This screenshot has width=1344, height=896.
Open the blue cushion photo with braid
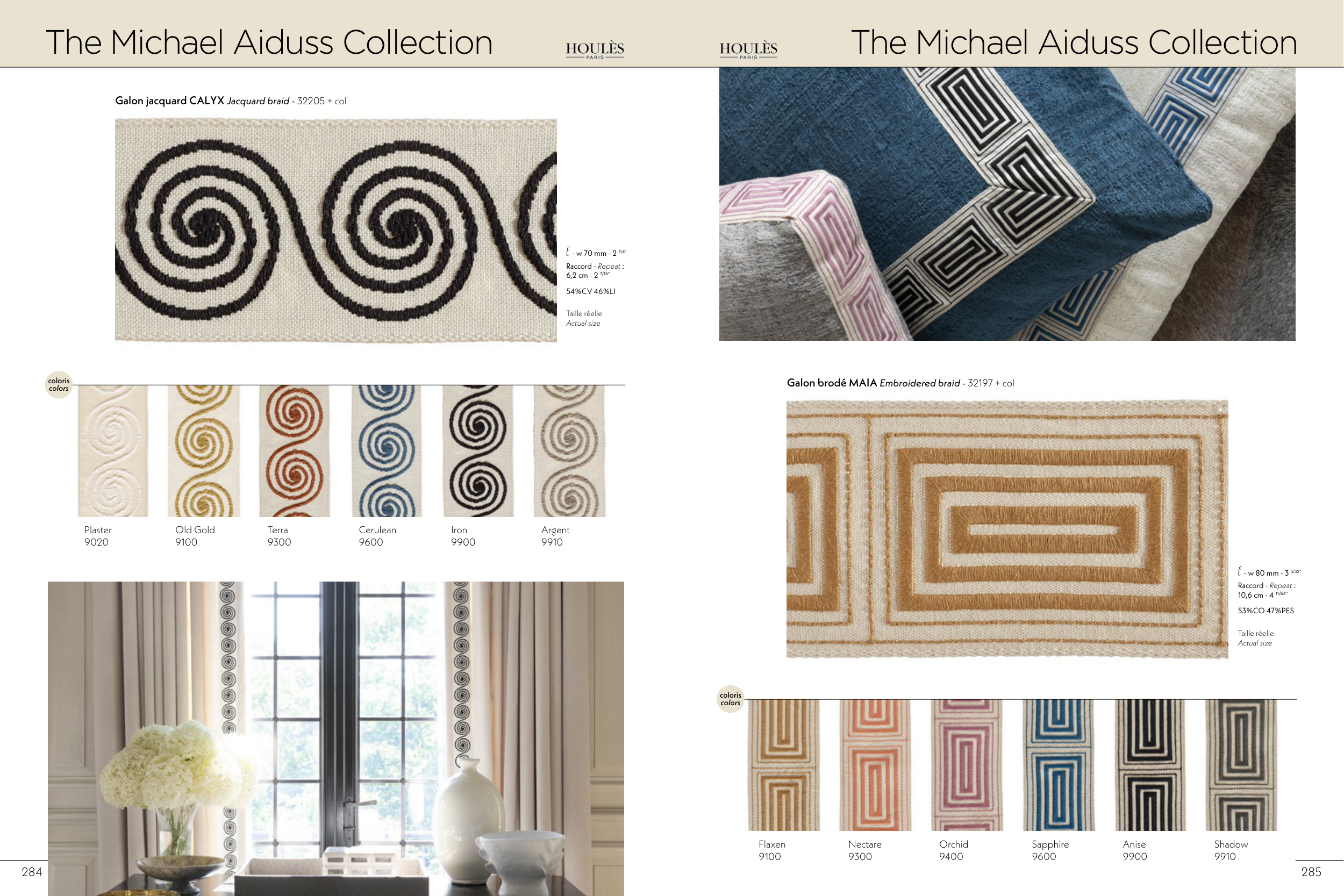(x=1007, y=204)
